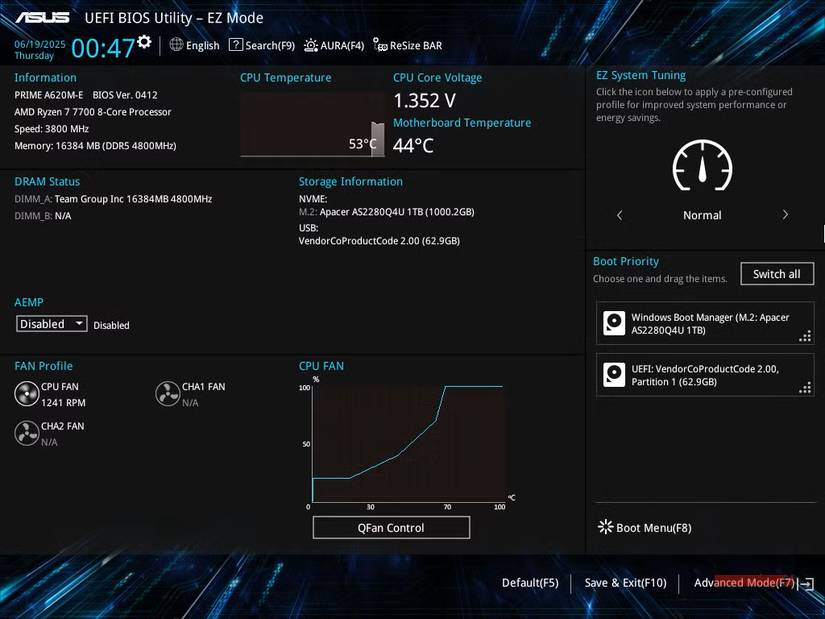The image size is (825, 619).
Task: Select next tuning profile with right chevron
Action: [x=785, y=215]
